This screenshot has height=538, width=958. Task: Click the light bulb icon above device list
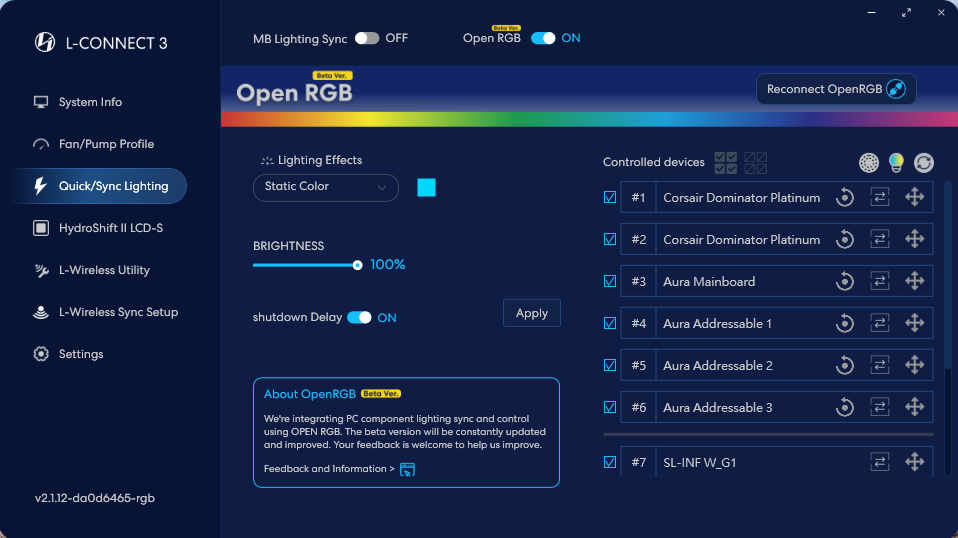point(897,162)
